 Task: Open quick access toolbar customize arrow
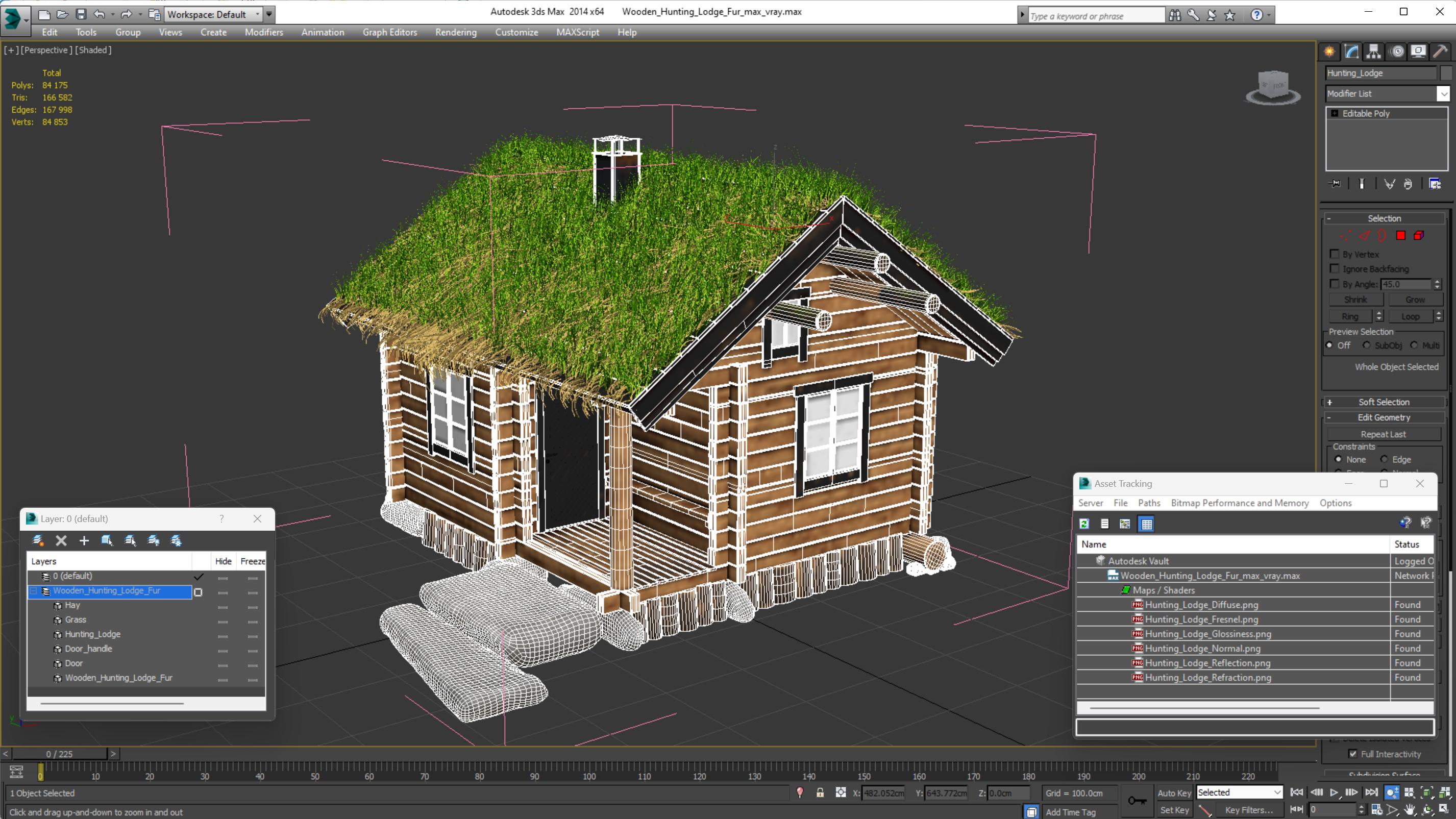tap(269, 14)
